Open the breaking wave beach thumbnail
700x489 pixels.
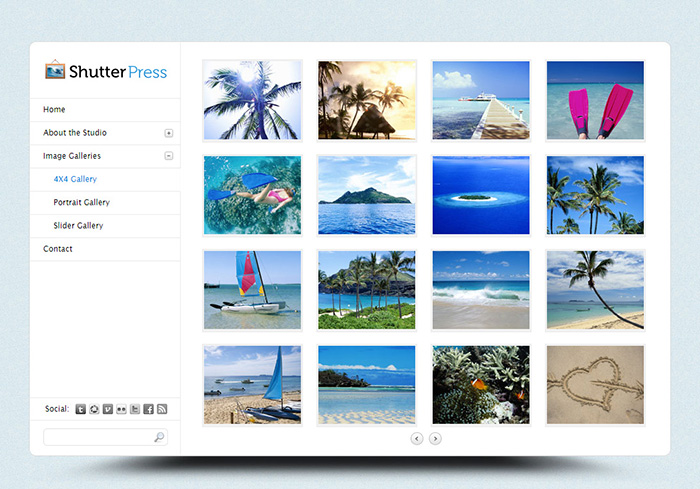pos(481,290)
